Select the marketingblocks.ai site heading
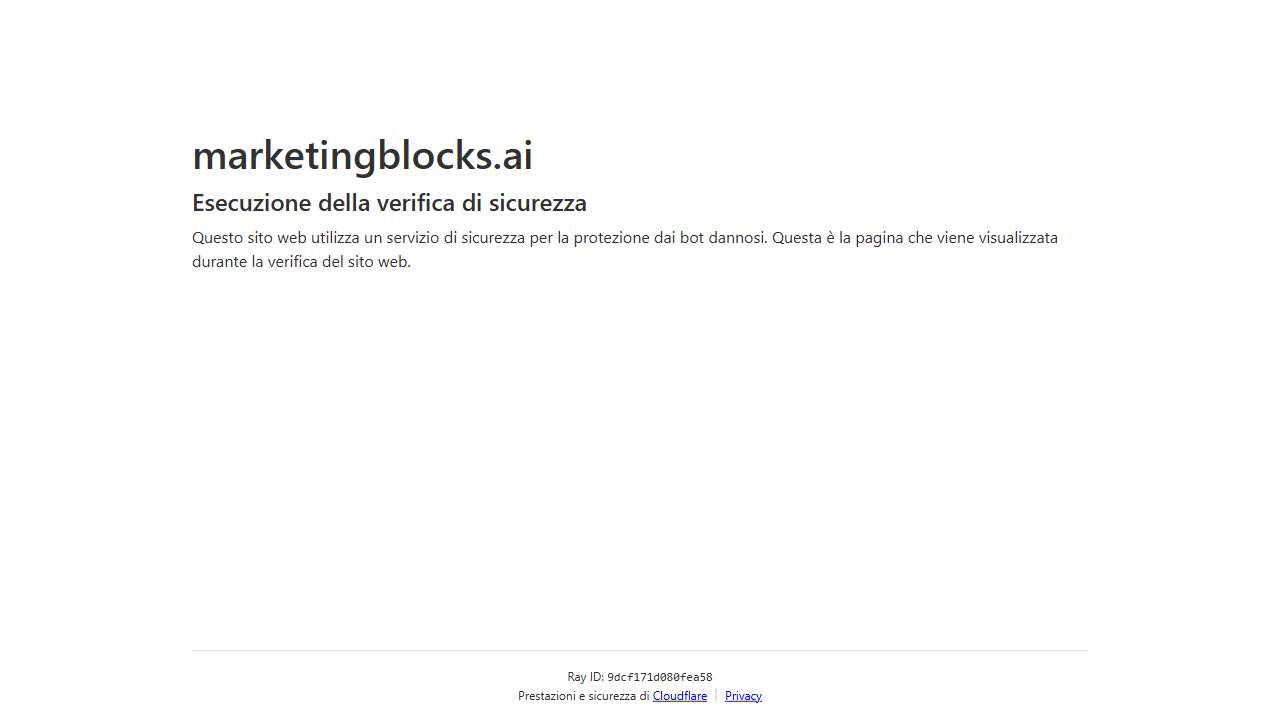Image resolution: width=1280 pixels, height=720 pixels. 362,155
